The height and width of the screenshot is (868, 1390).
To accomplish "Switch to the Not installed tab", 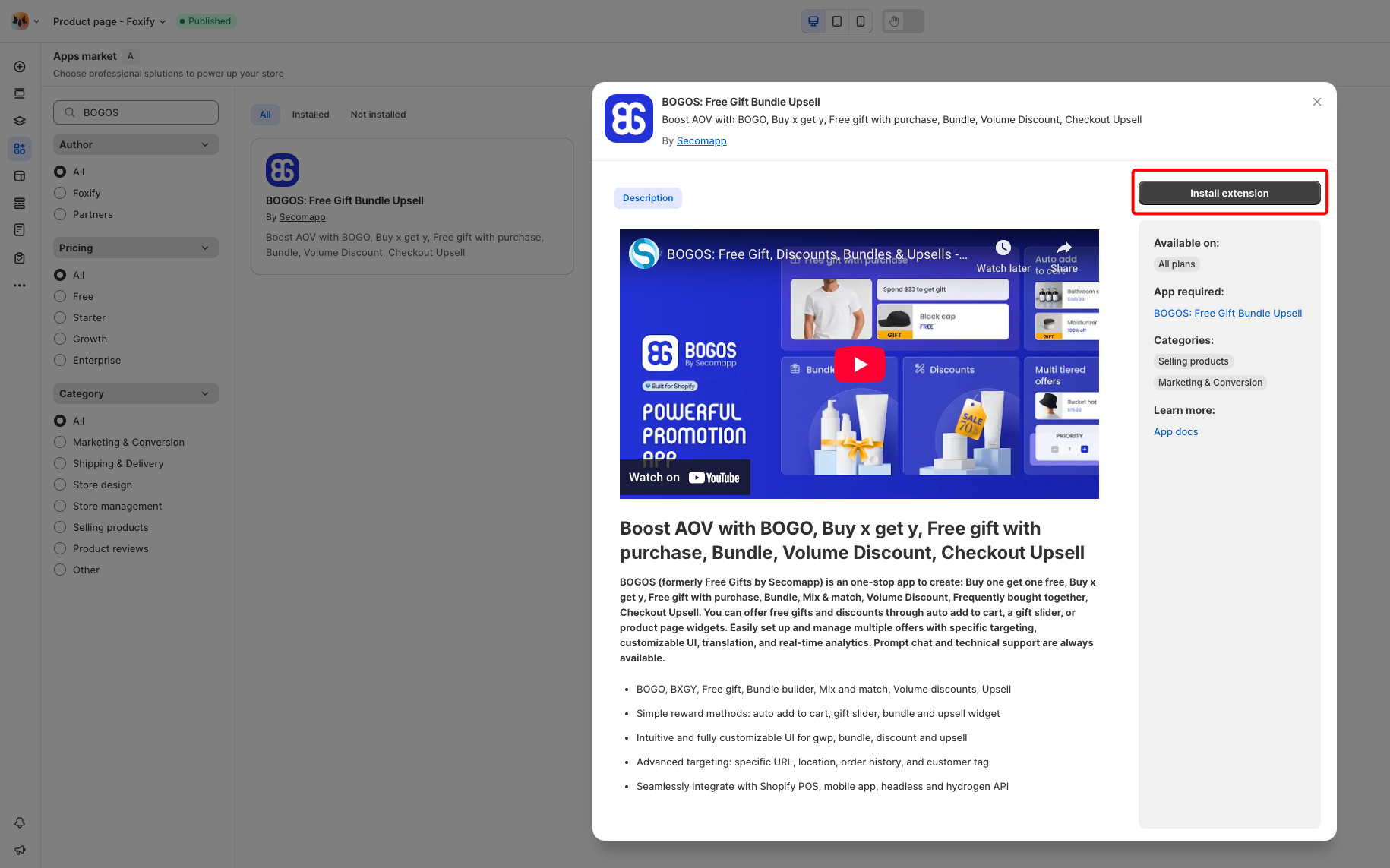I will point(378,115).
